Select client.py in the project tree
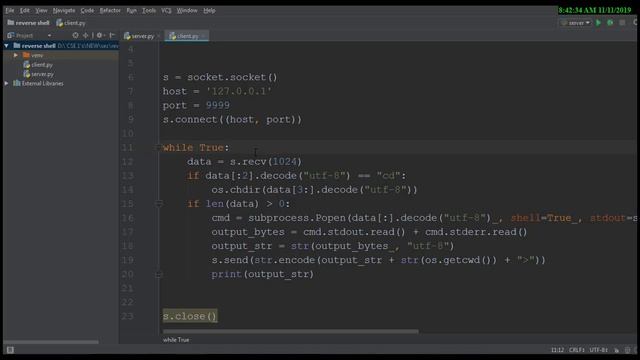 [x=38, y=64]
